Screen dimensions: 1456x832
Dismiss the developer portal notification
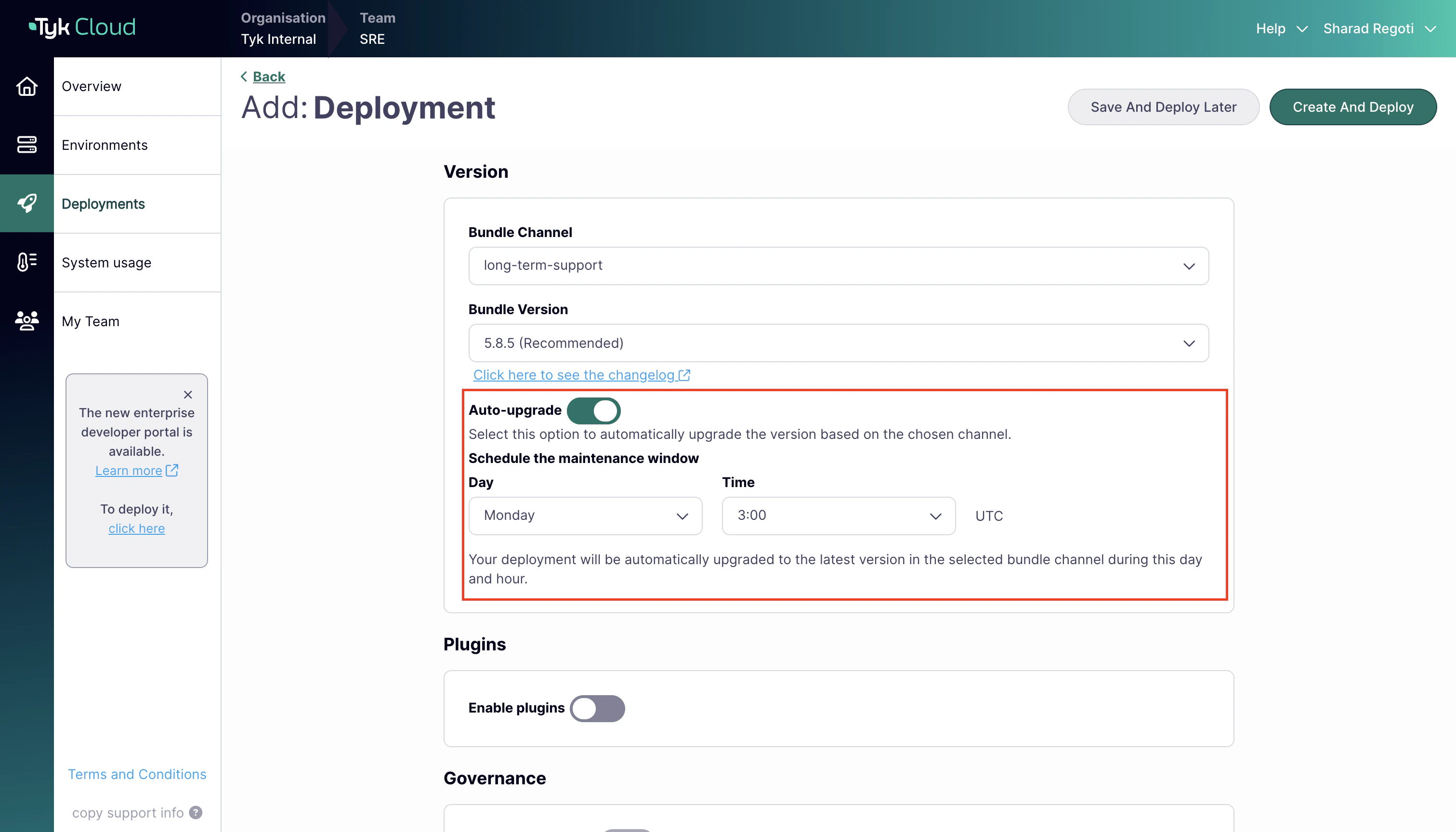[187, 394]
